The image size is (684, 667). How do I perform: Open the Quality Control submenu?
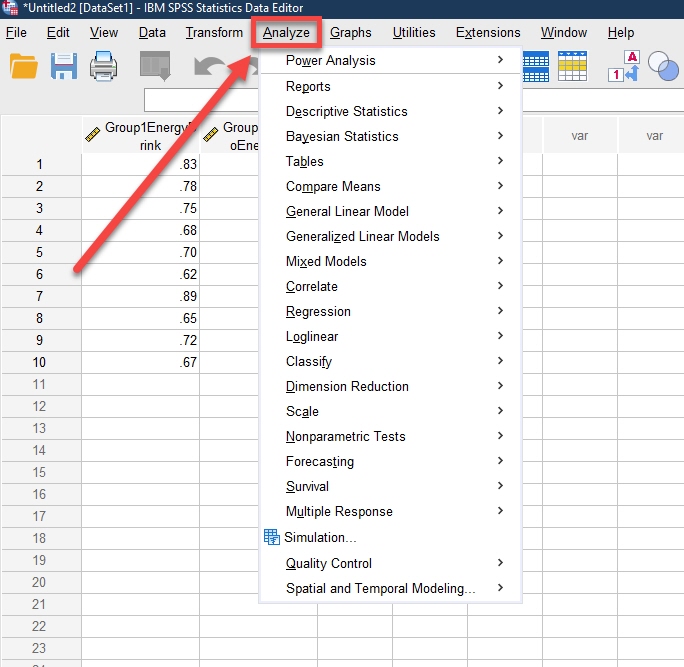pos(390,563)
